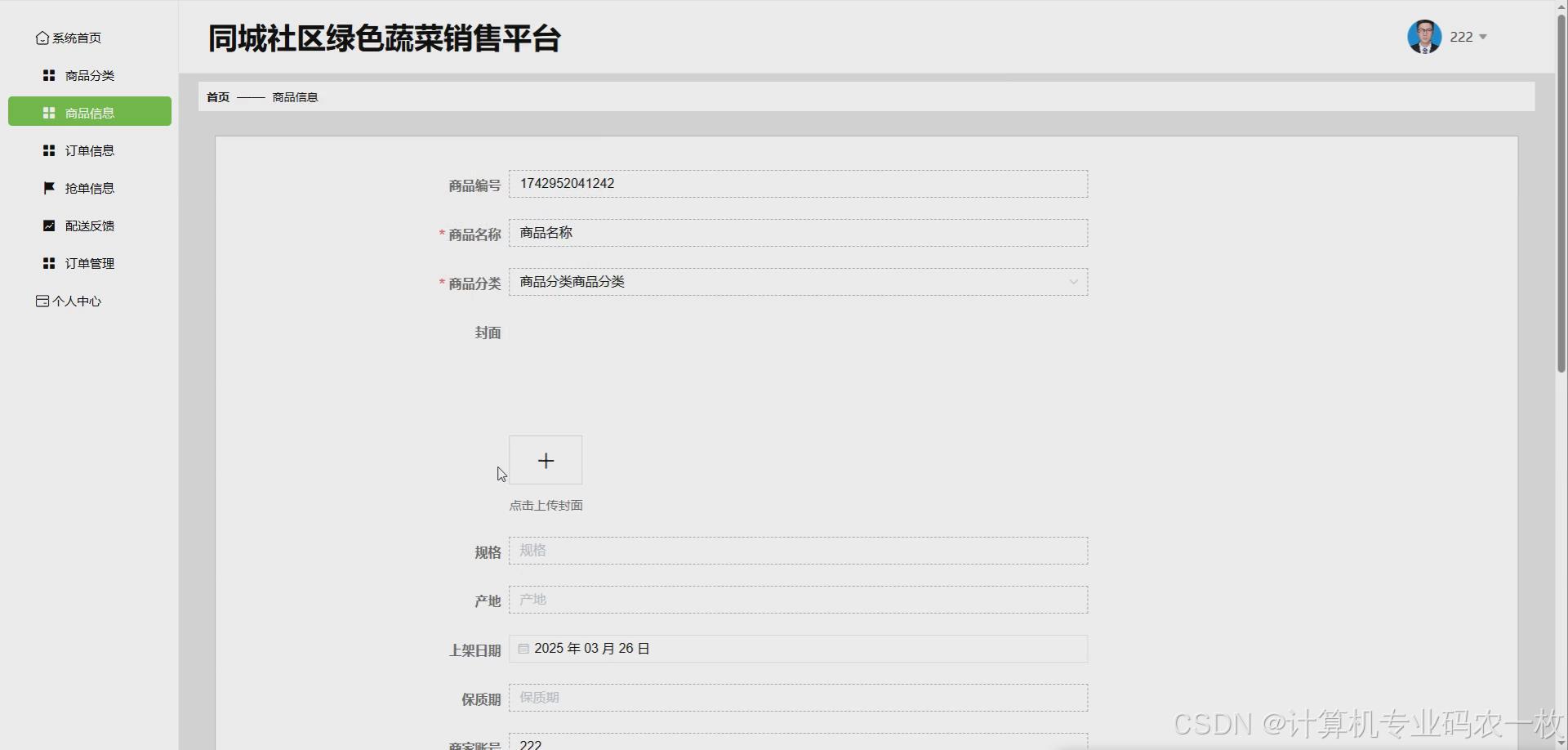The width and height of the screenshot is (1568, 750).
Task: Click the 订单管理 management icon
Action: click(x=49, y=262)
